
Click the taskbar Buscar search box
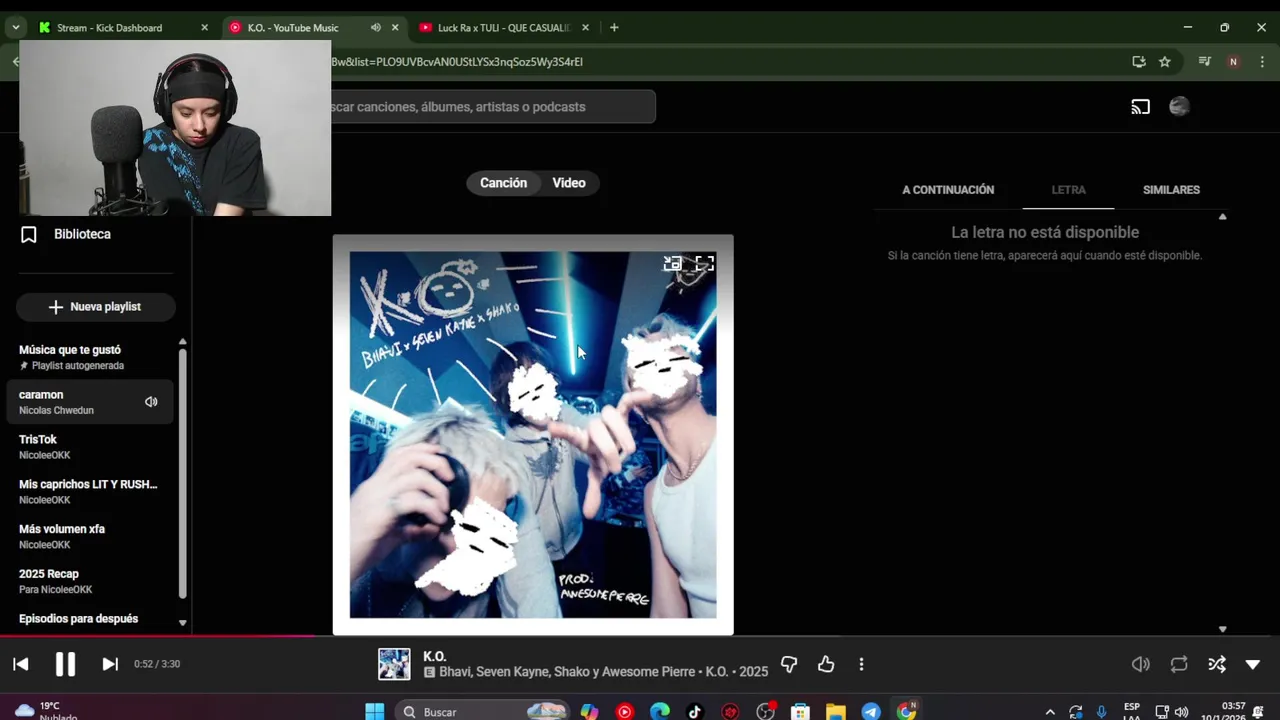pos(482,712)
